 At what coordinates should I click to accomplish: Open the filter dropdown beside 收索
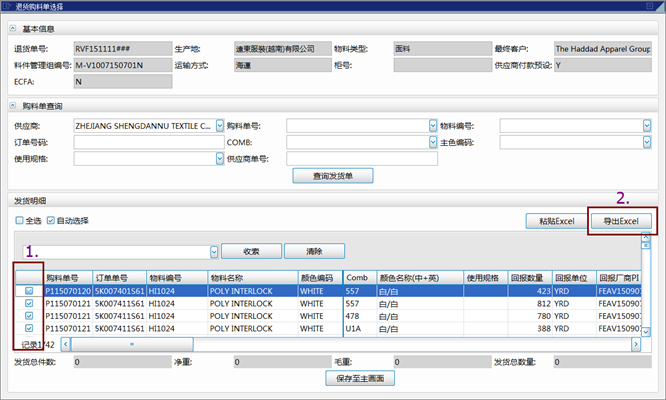[214, 251]
